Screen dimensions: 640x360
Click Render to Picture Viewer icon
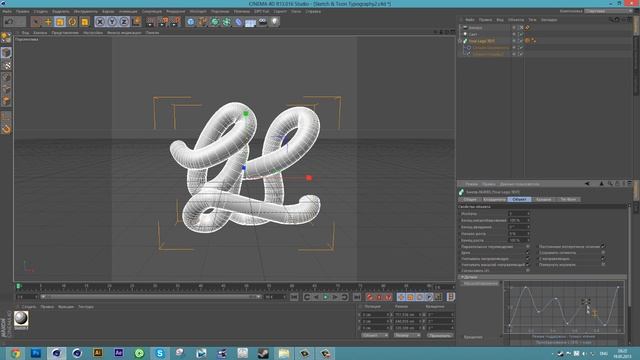coord(164,21)
